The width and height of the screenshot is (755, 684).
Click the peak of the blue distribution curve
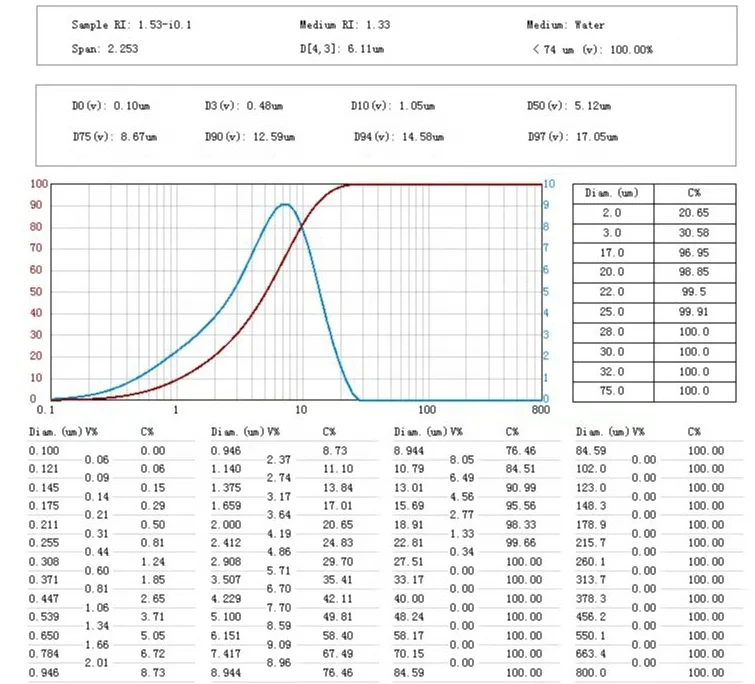[x=285, y=204]
